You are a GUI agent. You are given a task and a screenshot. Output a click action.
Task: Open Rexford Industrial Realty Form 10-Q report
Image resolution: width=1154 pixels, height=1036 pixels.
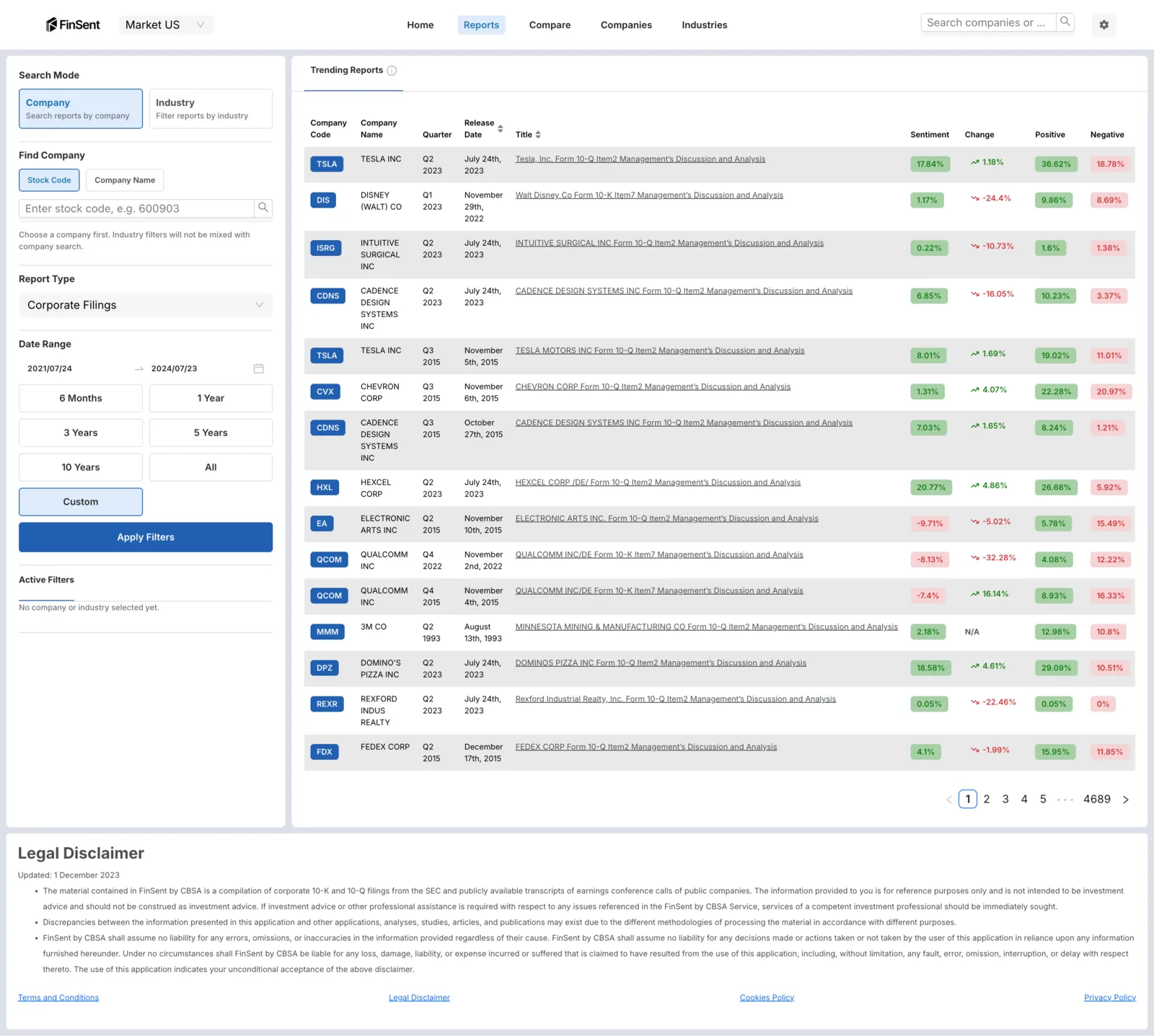pyautogui.click(x=676, y=699)
